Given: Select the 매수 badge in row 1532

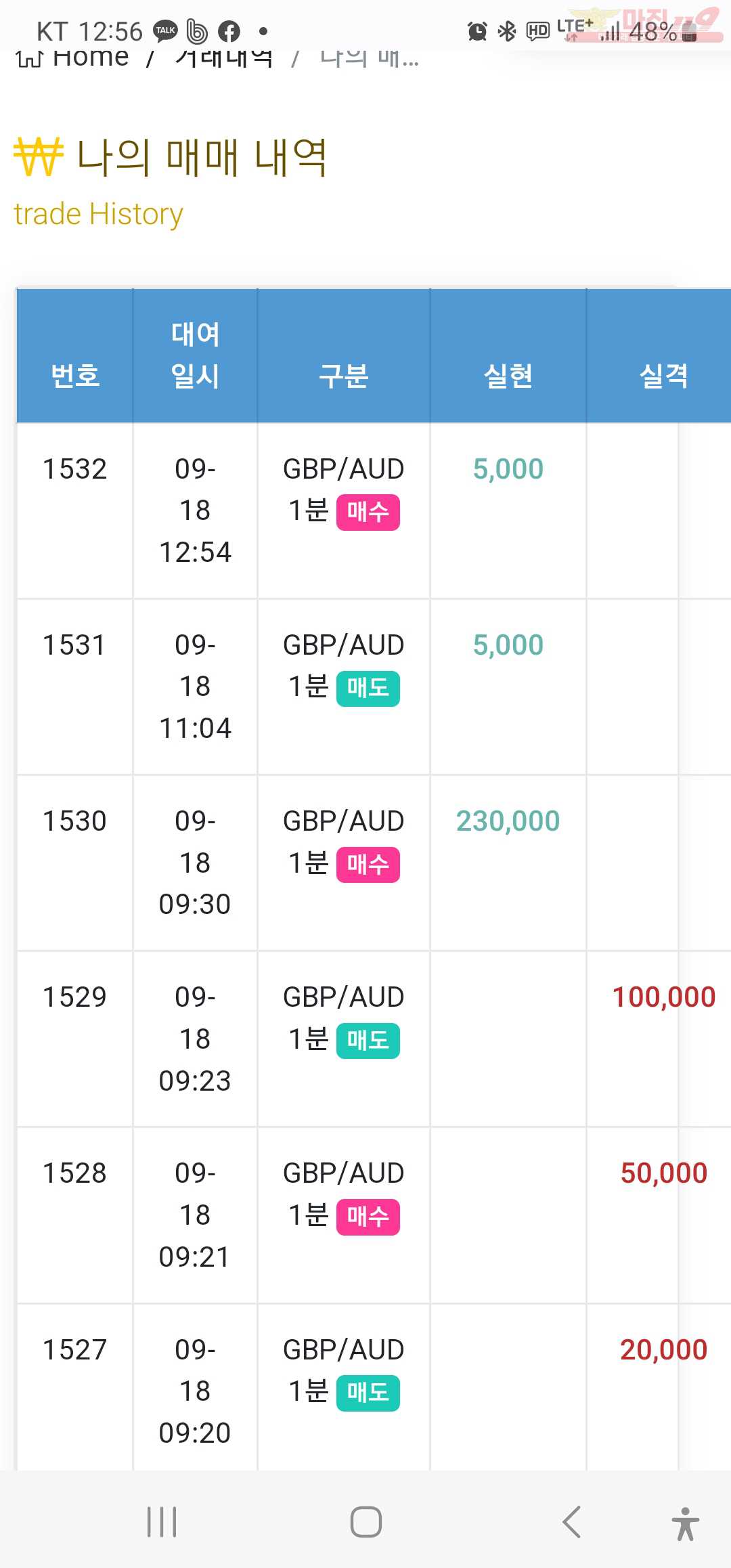Looking at the screenshot, I should [368, 513].
